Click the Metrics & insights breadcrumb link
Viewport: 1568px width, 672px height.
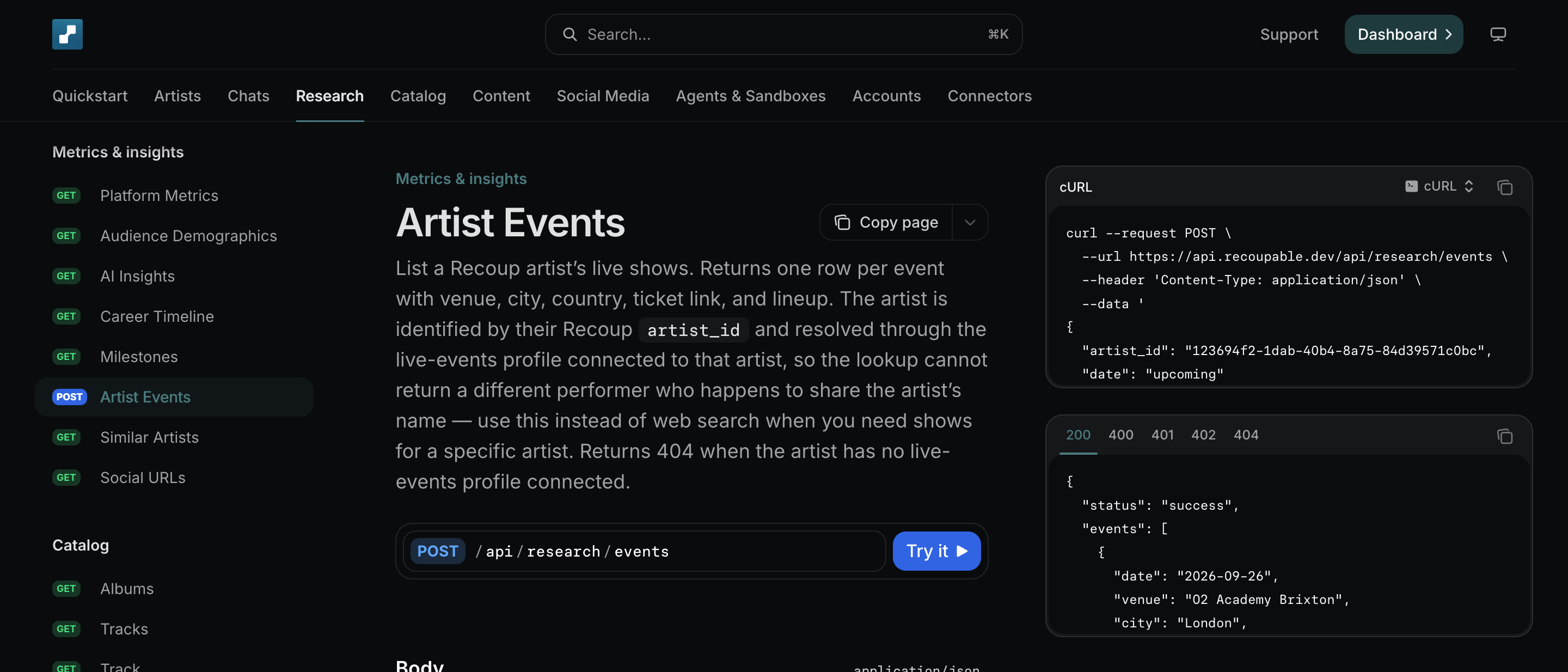(461, 179)
